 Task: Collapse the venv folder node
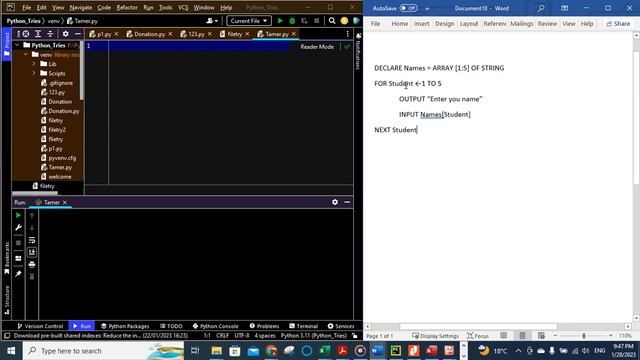coord(26,55)
